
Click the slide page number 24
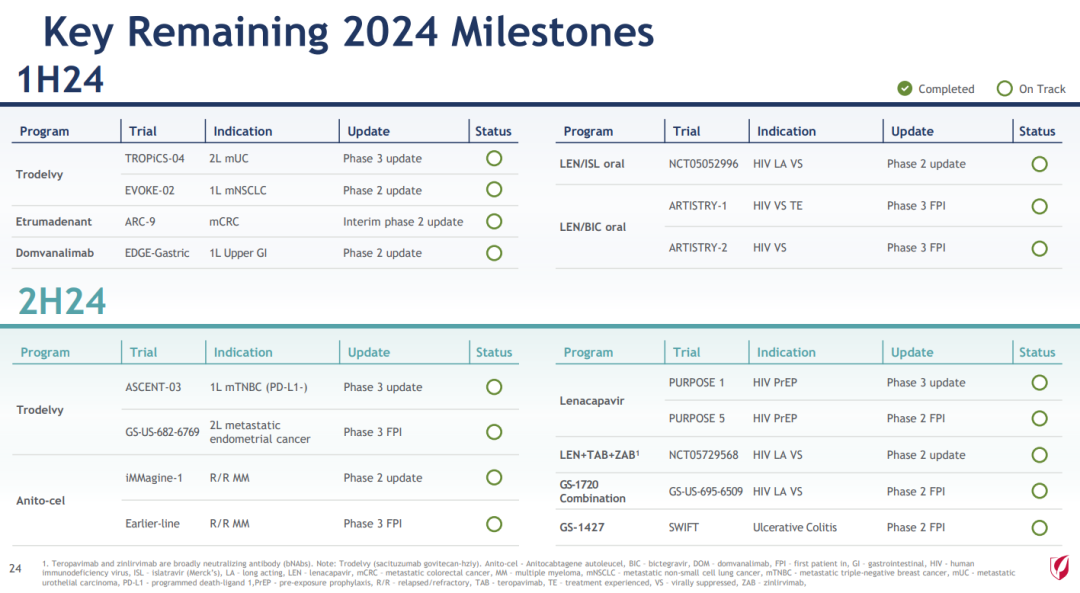(x=15, y=568)
